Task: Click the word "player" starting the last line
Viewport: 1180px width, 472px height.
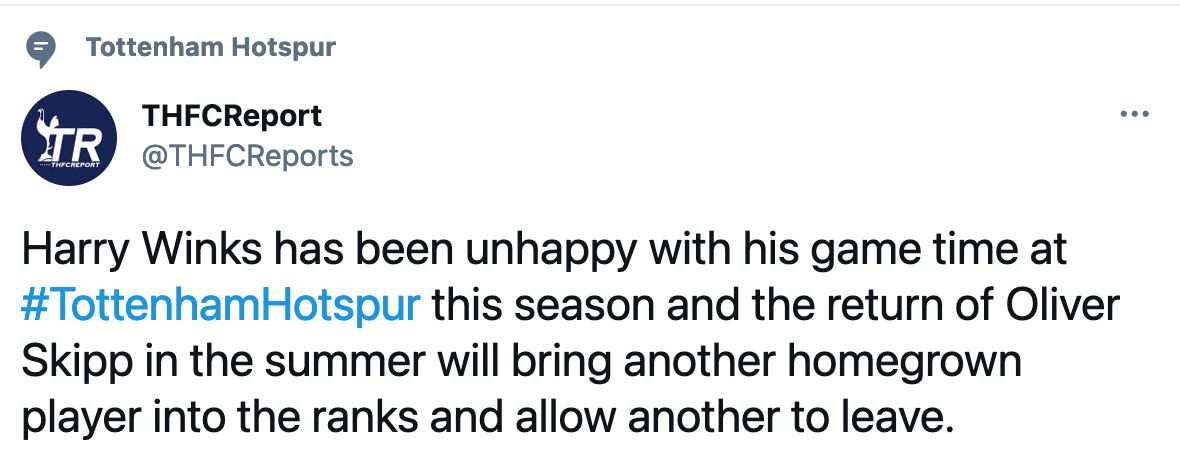Action: pos(76,412)
